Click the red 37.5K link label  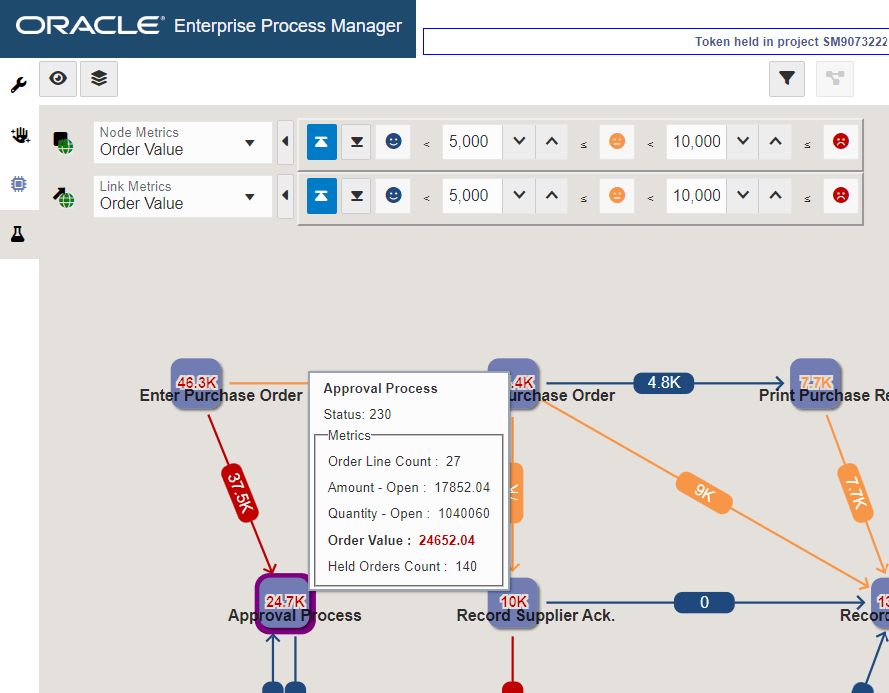point(240,492)
